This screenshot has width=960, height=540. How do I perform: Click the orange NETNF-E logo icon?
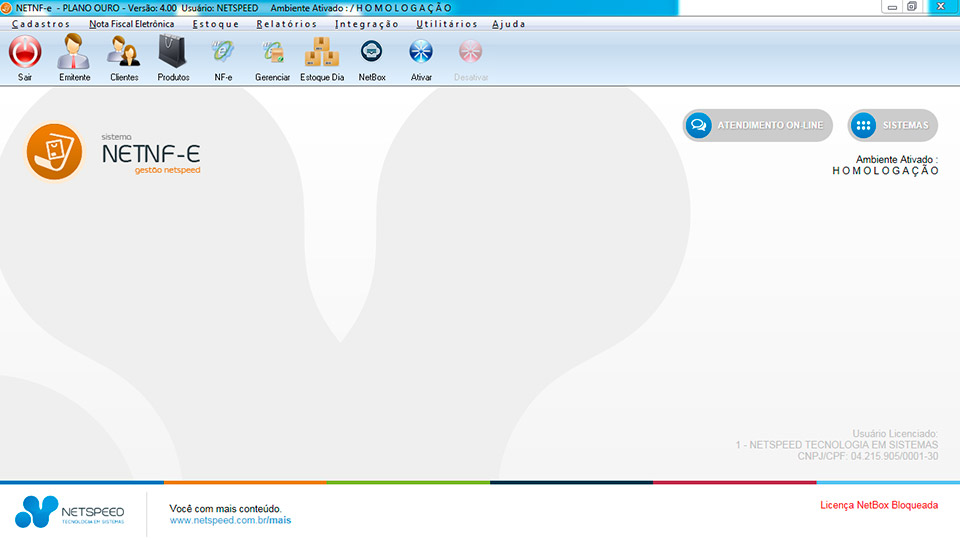[54, 152]
